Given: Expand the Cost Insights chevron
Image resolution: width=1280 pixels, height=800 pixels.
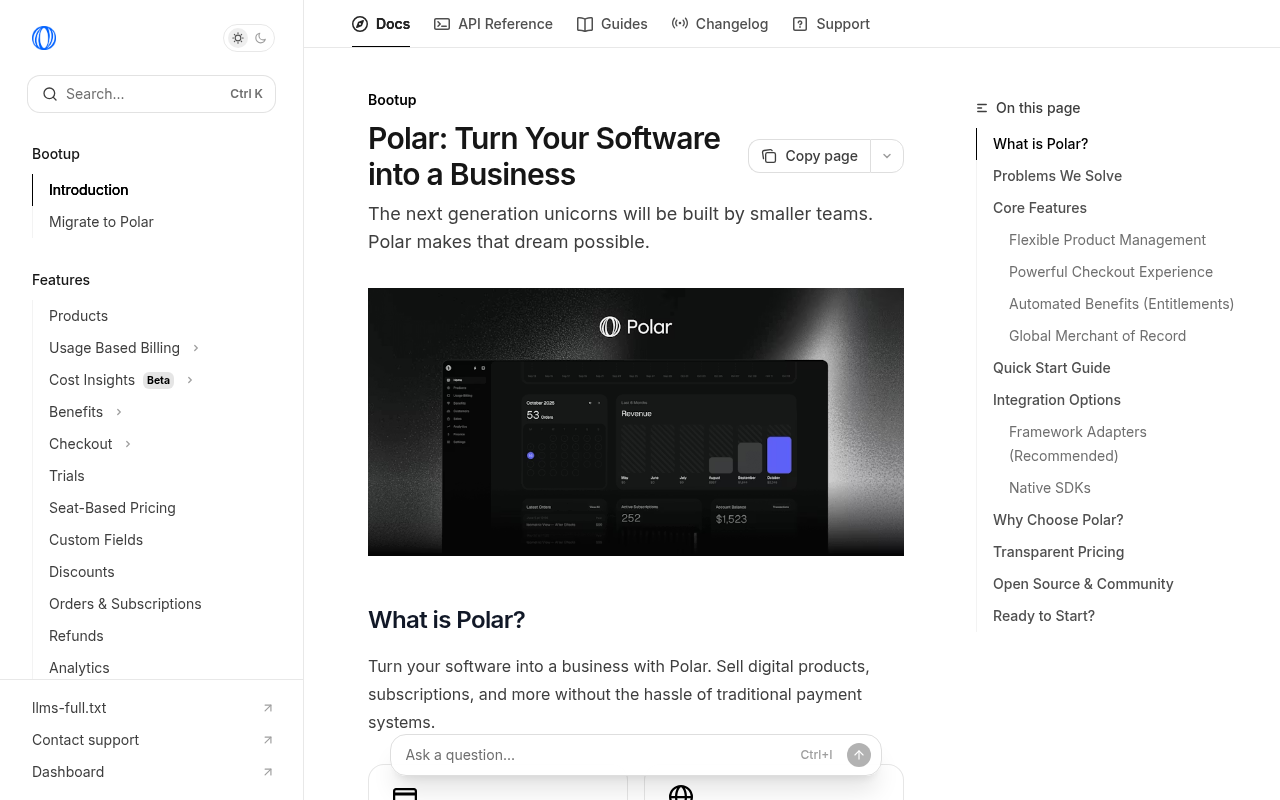Looking at the screenshot, I should [x=190, y=380].
